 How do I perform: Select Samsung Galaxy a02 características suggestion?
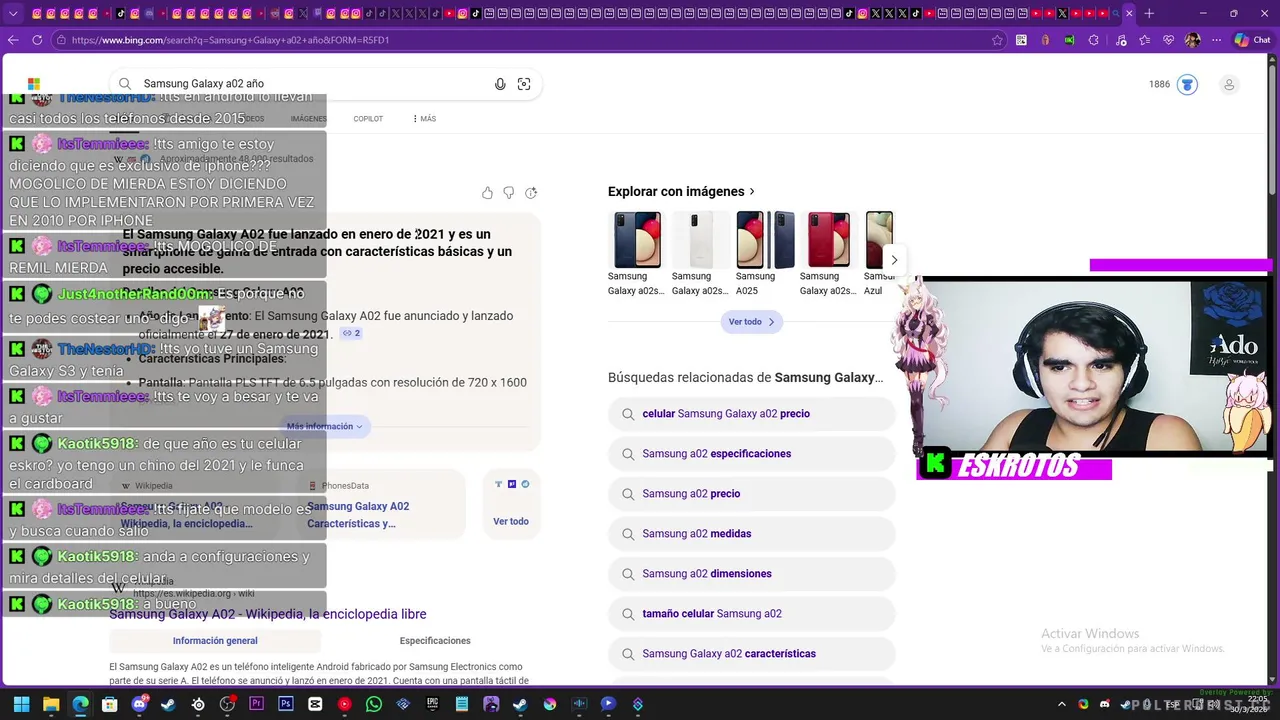pos(751,654)
